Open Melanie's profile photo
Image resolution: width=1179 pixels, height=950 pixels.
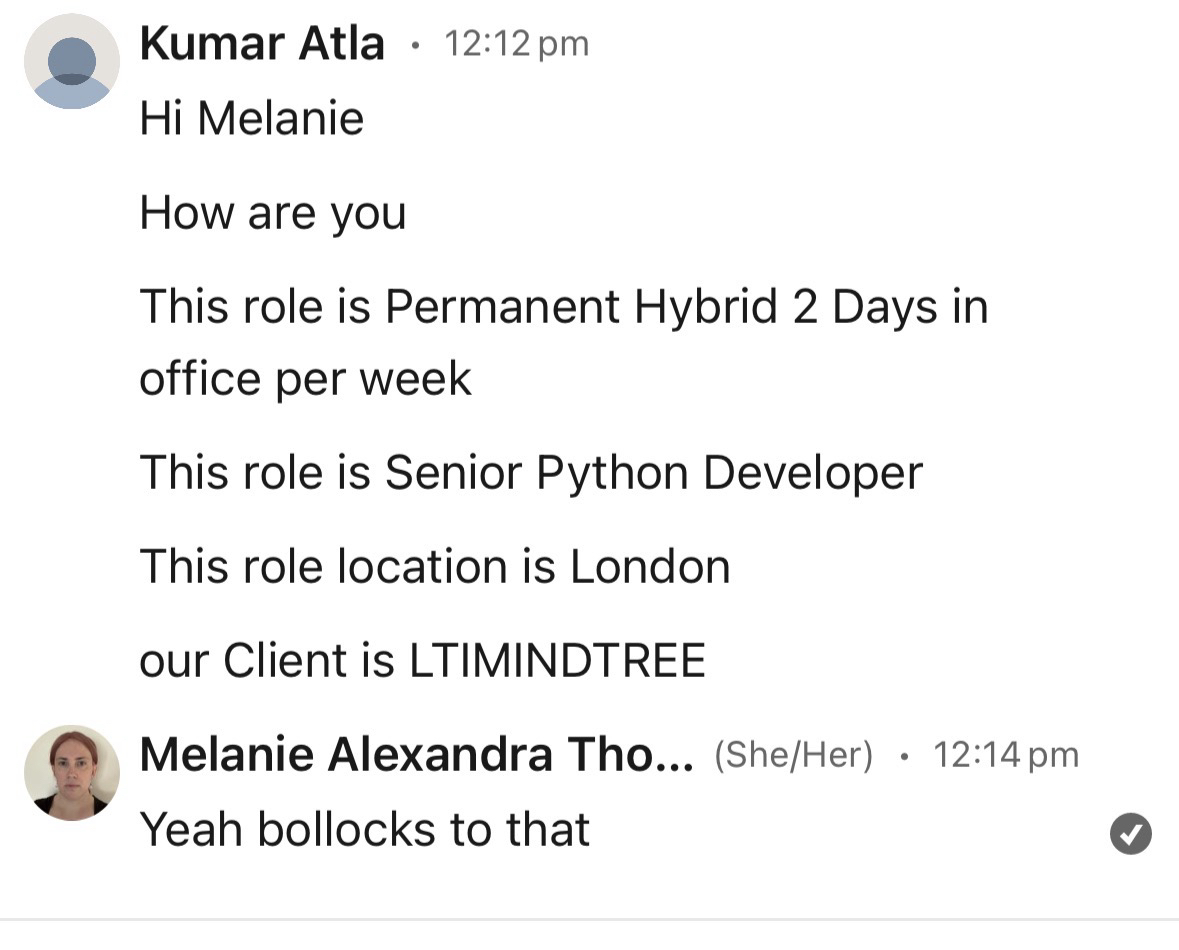(x=72, y=773)
